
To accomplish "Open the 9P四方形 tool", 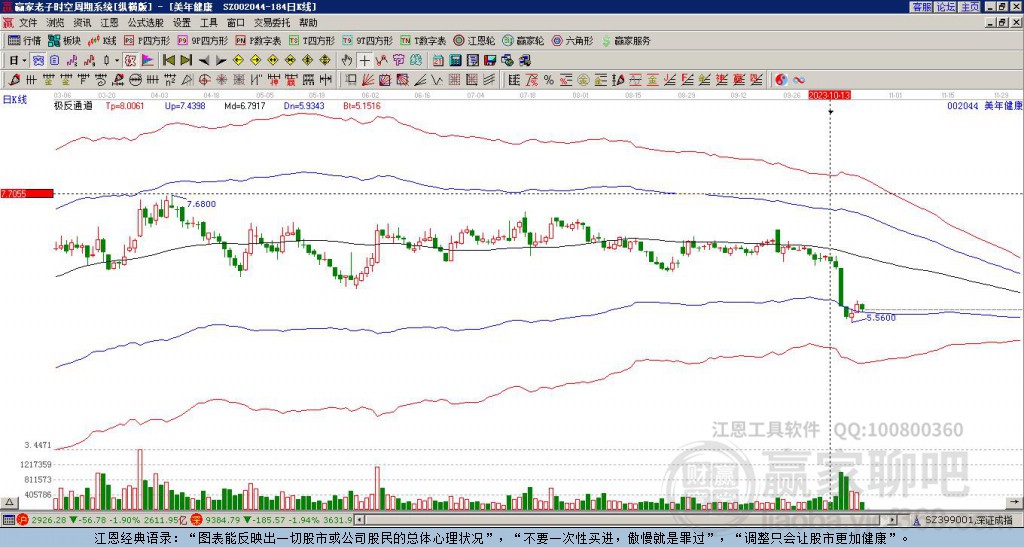I will click(x=202, y=40).
